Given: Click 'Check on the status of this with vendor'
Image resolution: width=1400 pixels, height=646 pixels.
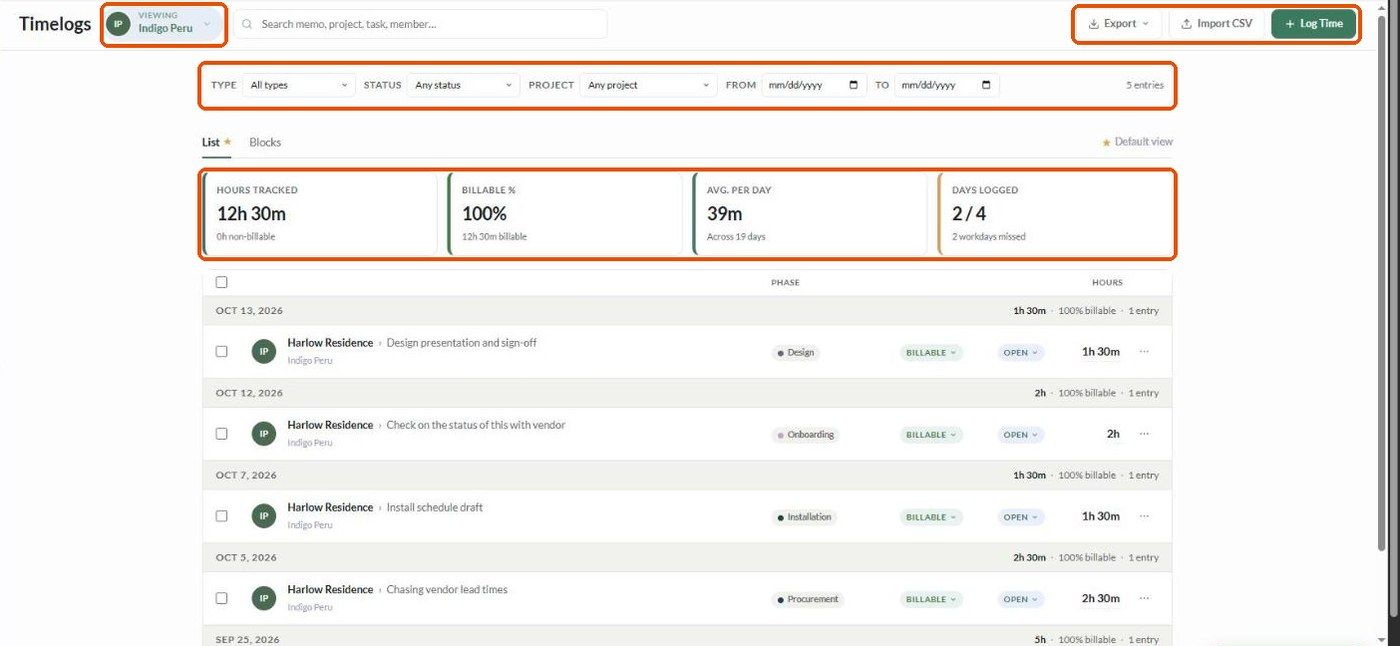Looking at the screenshot, I should tap(476, 425).
